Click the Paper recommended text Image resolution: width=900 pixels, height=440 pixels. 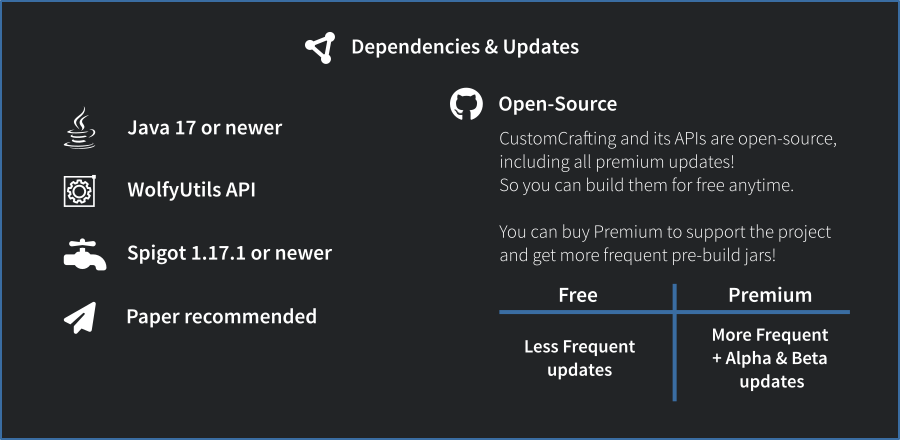tap(221, 317)
